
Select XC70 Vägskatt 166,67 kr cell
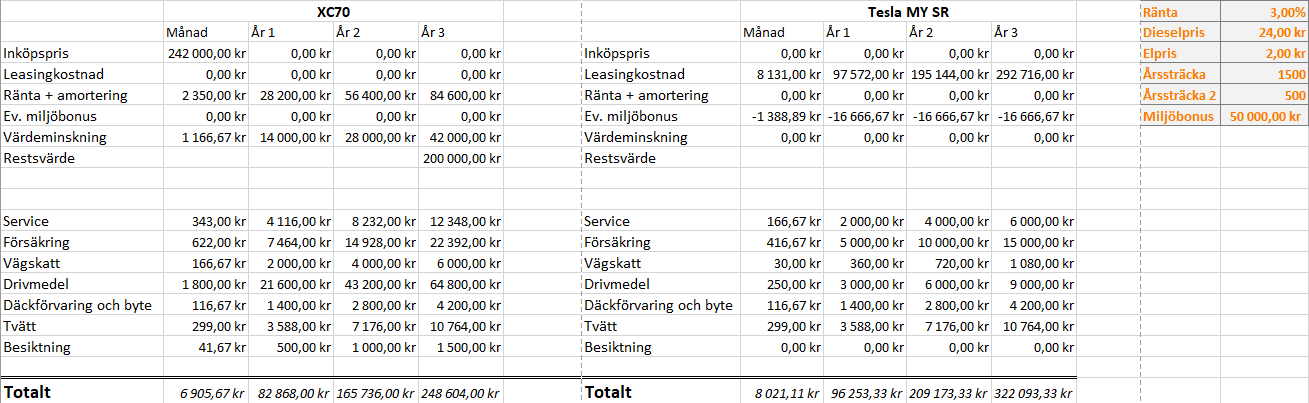coord(206,263)
